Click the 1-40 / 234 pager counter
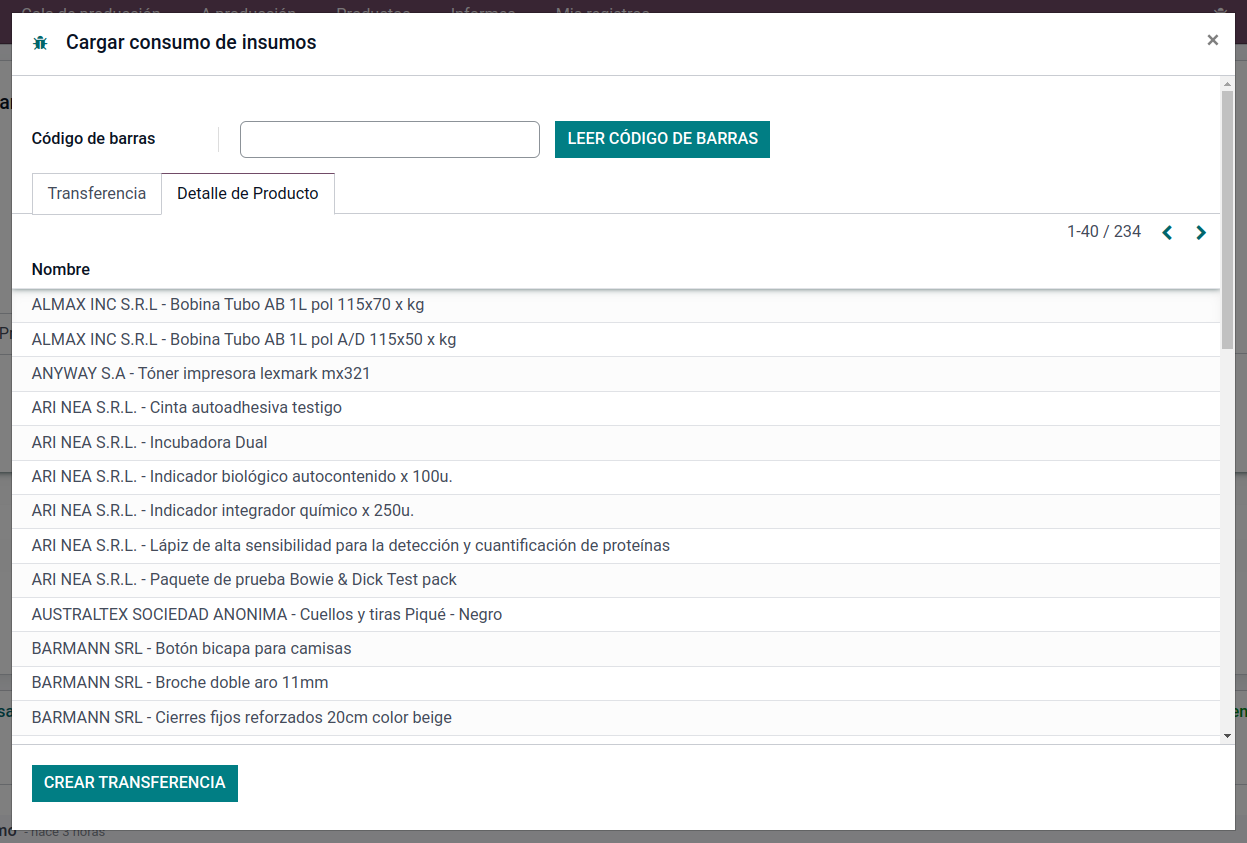1247x843 pixels. coord(1103,232)
